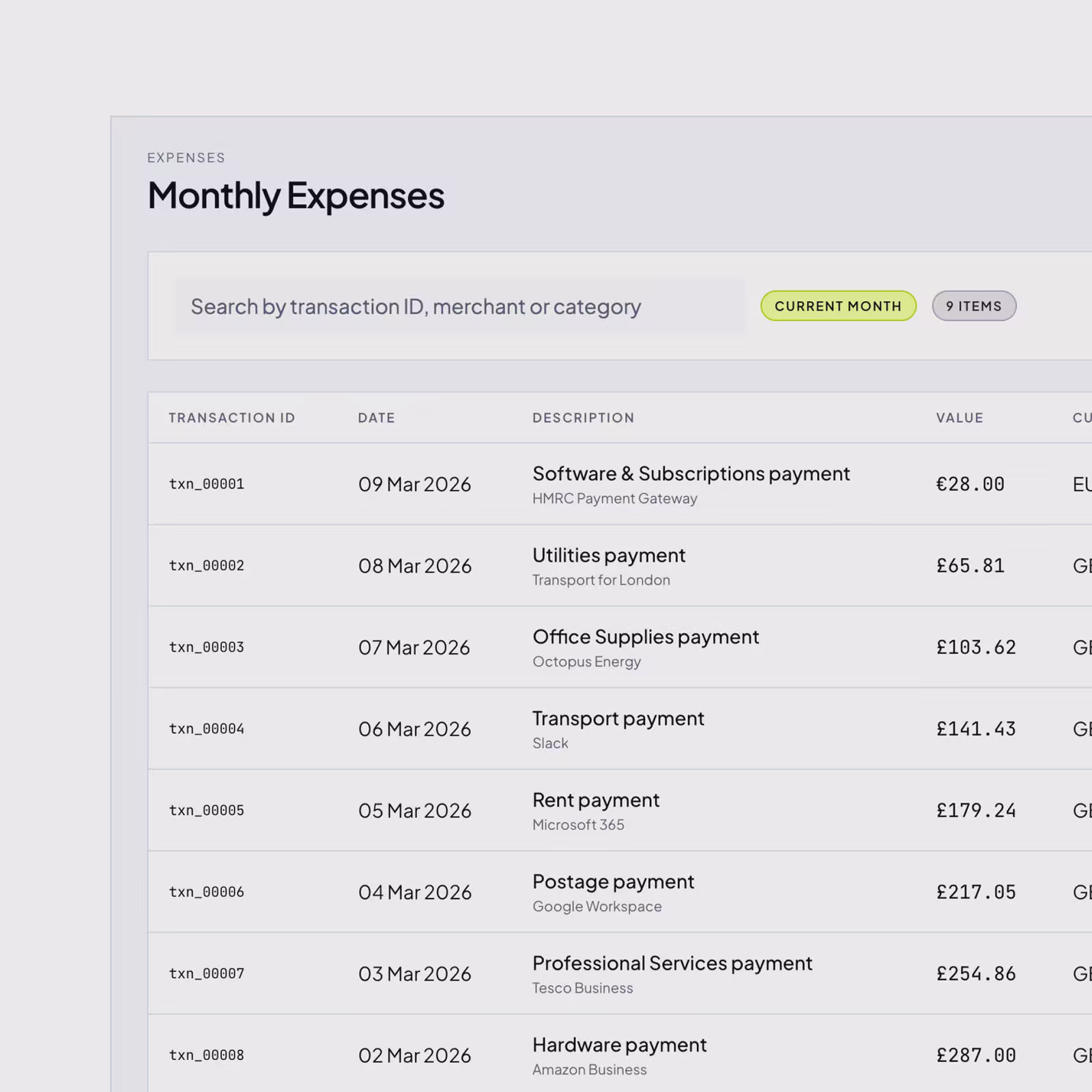The image size is (1092, 1092).
Task: Sort by the DATE column header
Action: click(377, 418)
